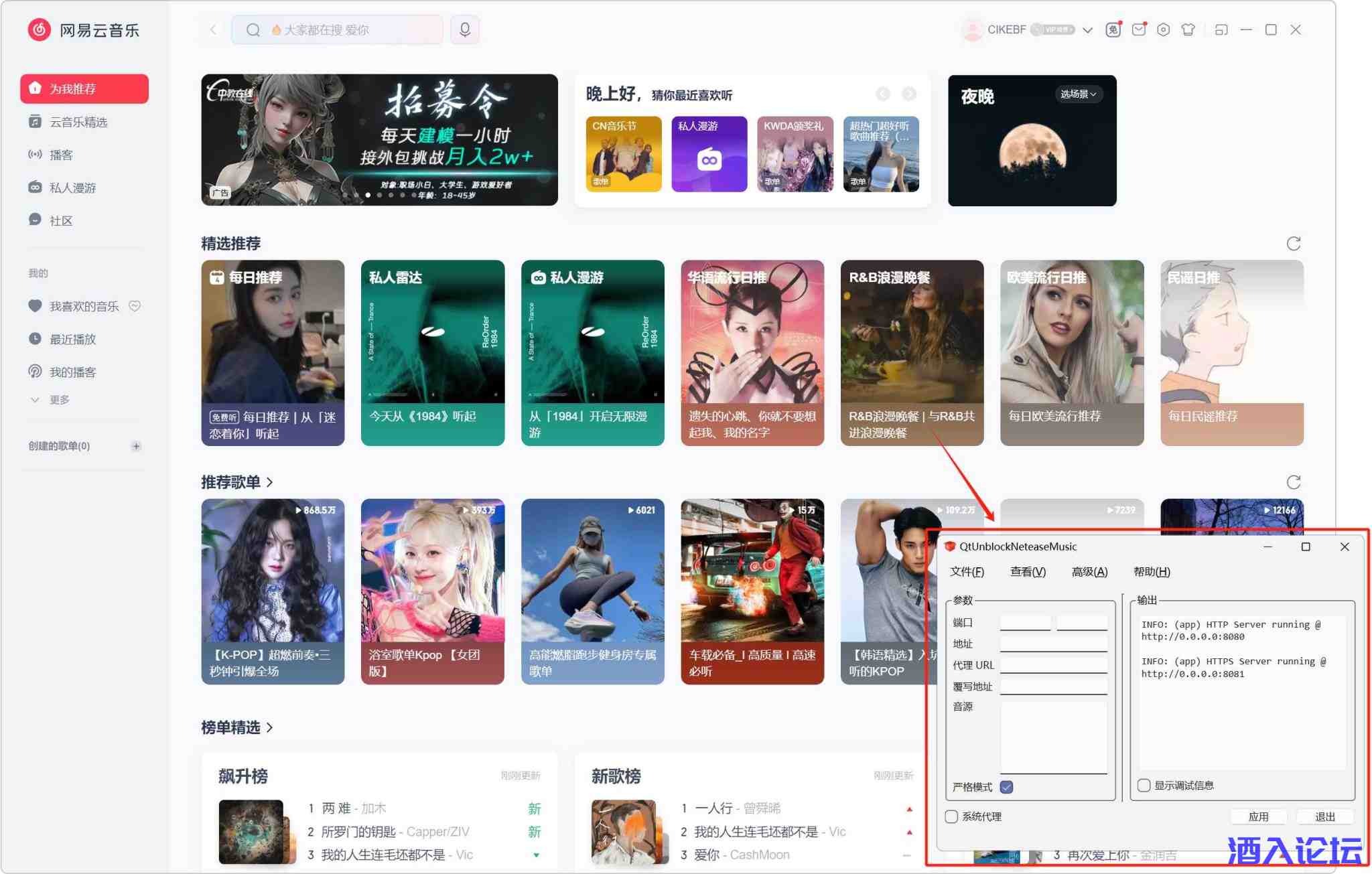The height and width of the screenshot is (874, 1372).
Task: Enable the 显示调试信息 checkbox
Action: click(x=1144, y=785)
